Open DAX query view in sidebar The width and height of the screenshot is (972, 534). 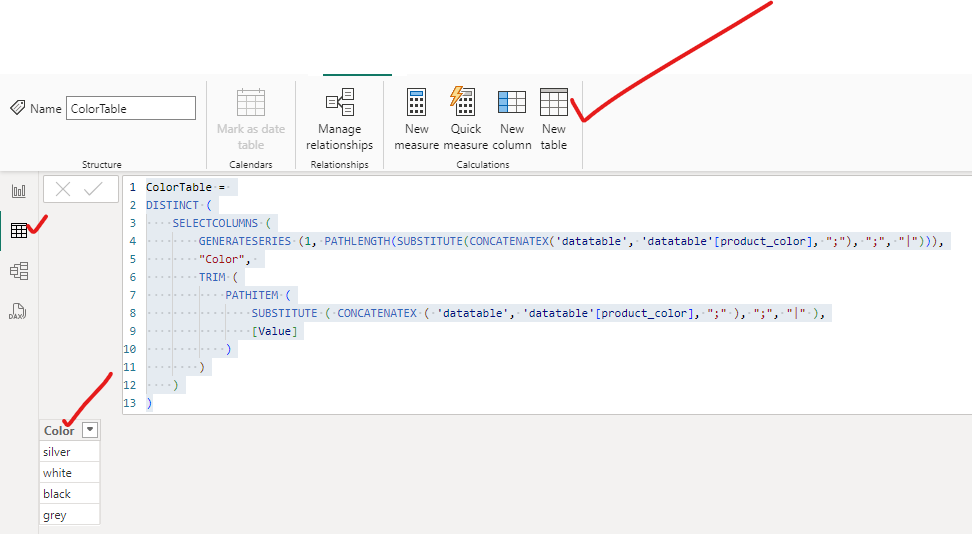point(17,311)
